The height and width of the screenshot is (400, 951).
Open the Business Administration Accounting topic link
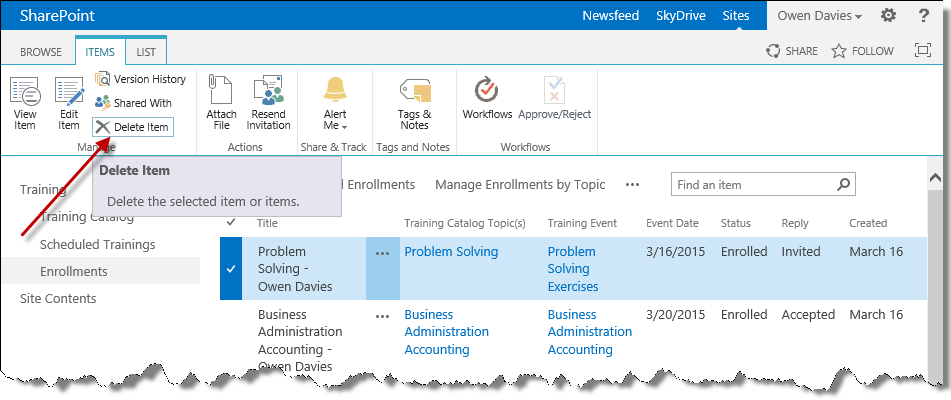pos(446,332)
